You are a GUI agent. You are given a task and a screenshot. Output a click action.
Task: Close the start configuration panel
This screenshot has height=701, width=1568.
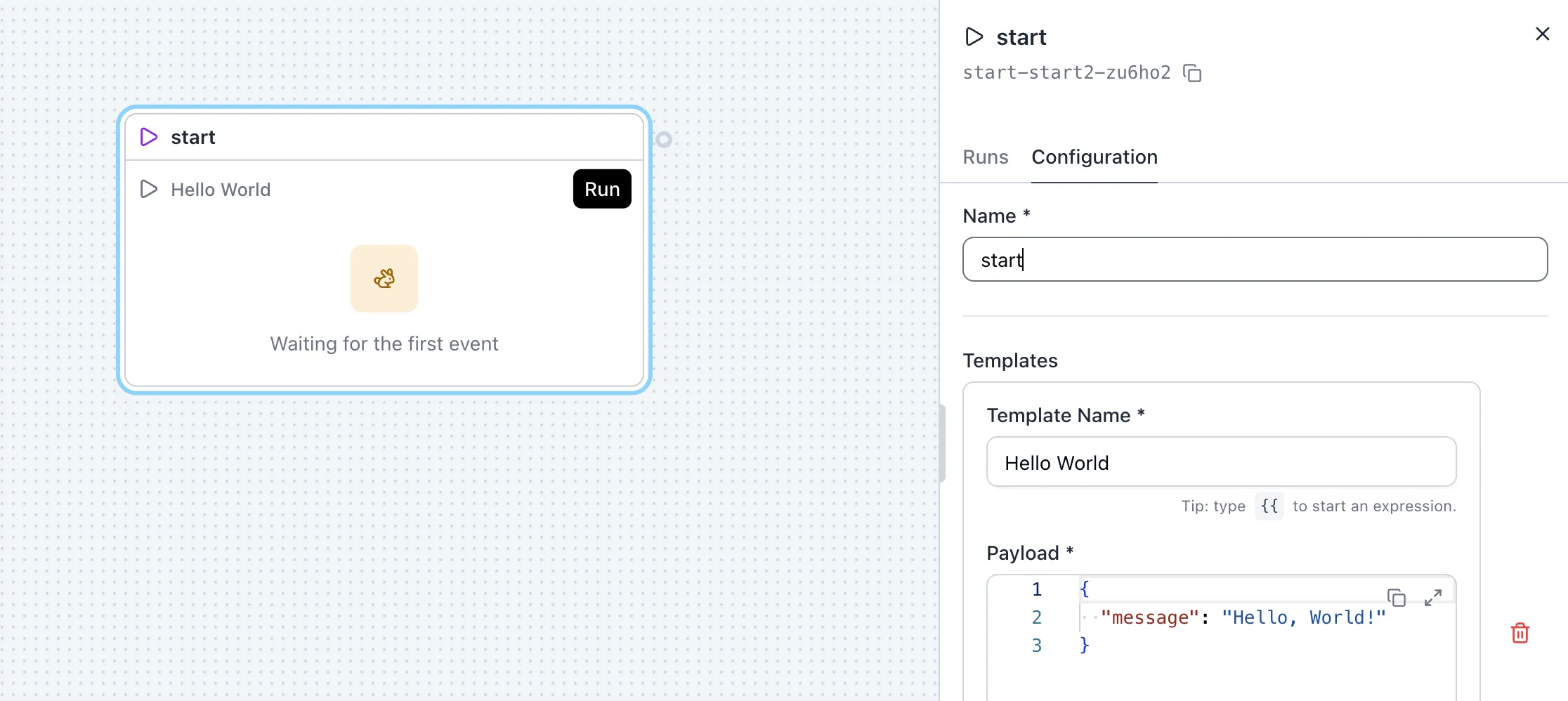[x=1542, y=34]
